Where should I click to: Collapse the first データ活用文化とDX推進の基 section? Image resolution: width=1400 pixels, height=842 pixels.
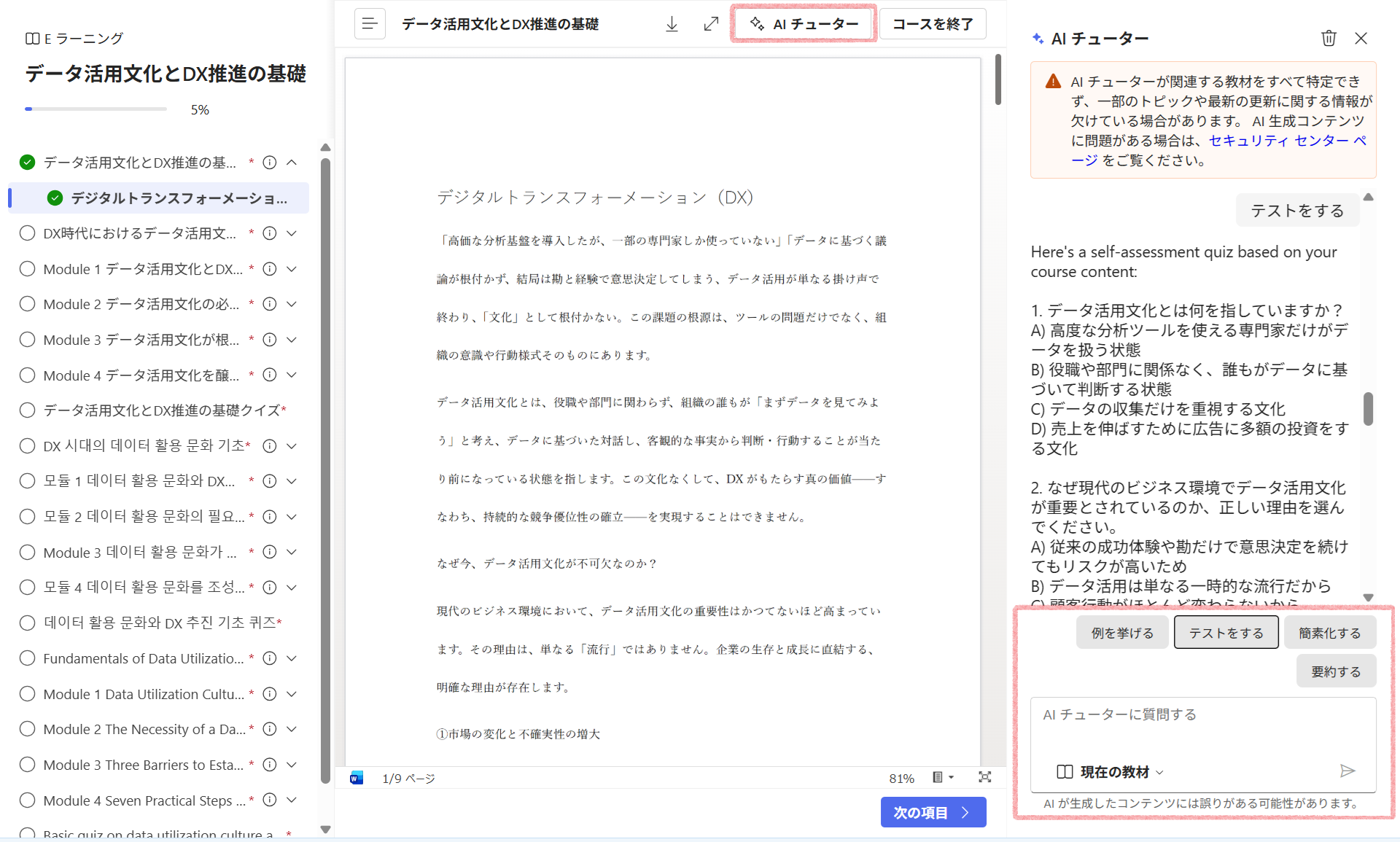[x=292, y=162]
